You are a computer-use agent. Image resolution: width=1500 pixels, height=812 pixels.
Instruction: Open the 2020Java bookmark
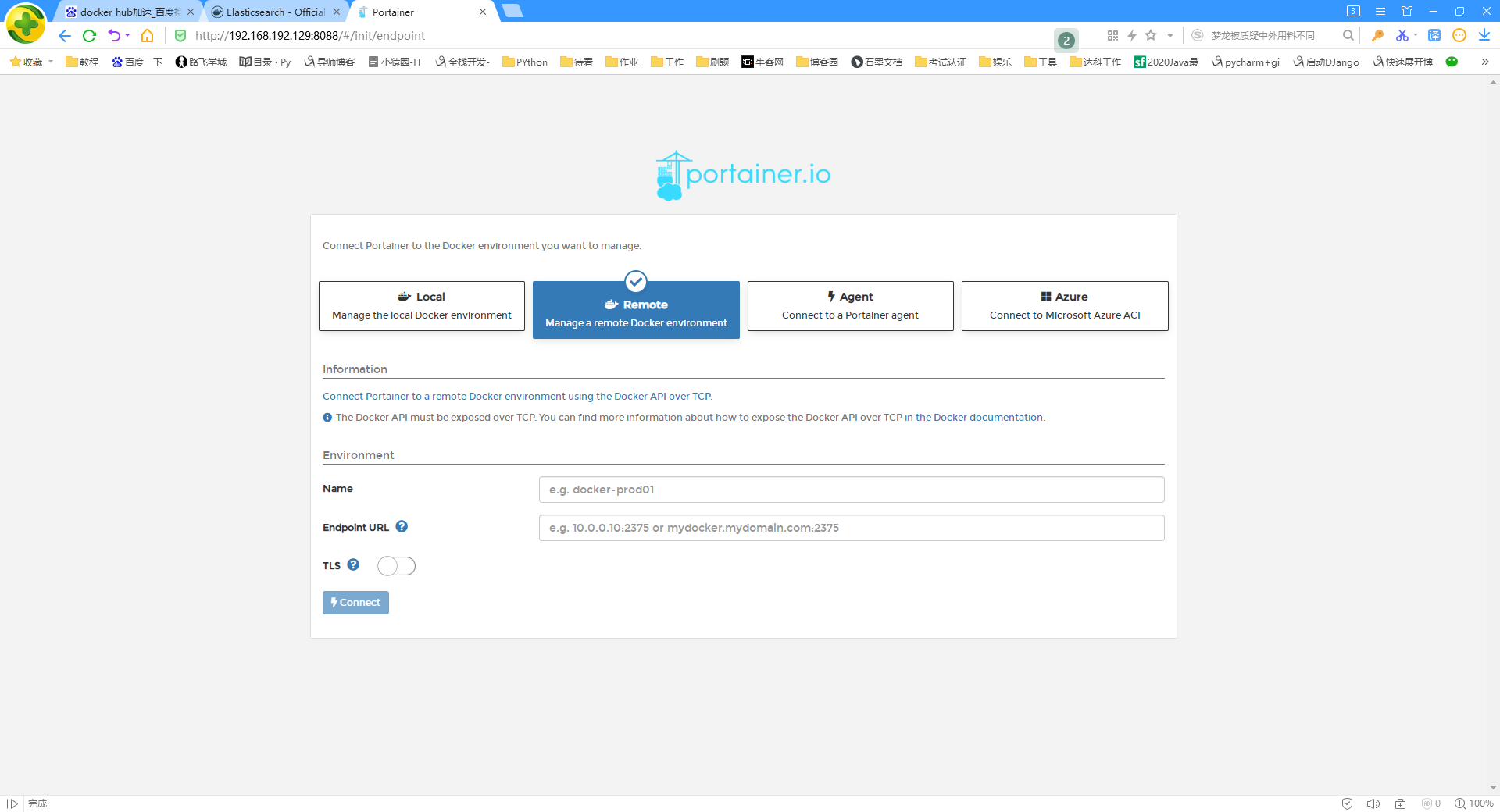pyautogui.click(x=1166, y=62)
